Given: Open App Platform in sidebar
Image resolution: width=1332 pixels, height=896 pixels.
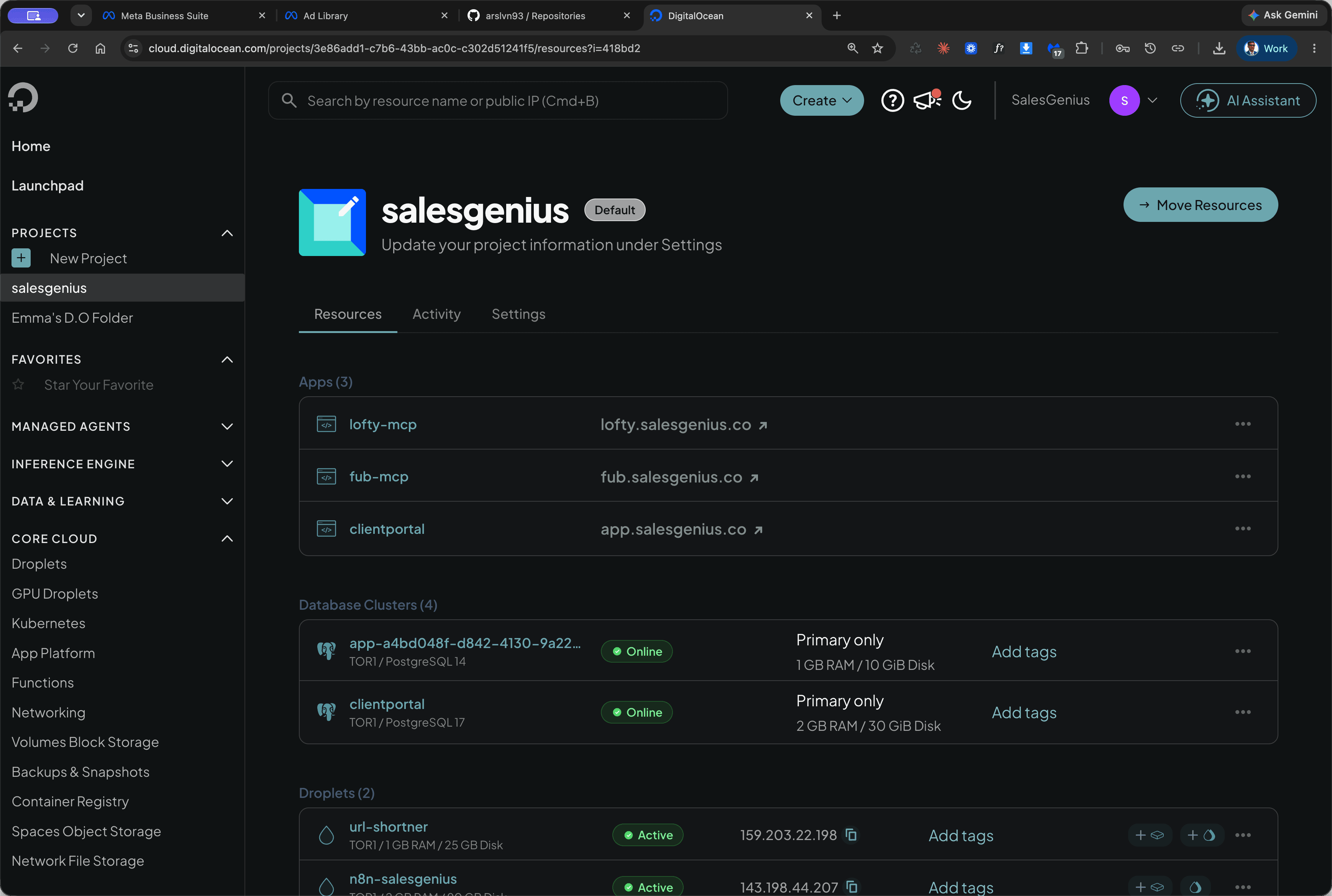Looking at the screenshot, I should point(53,653).
